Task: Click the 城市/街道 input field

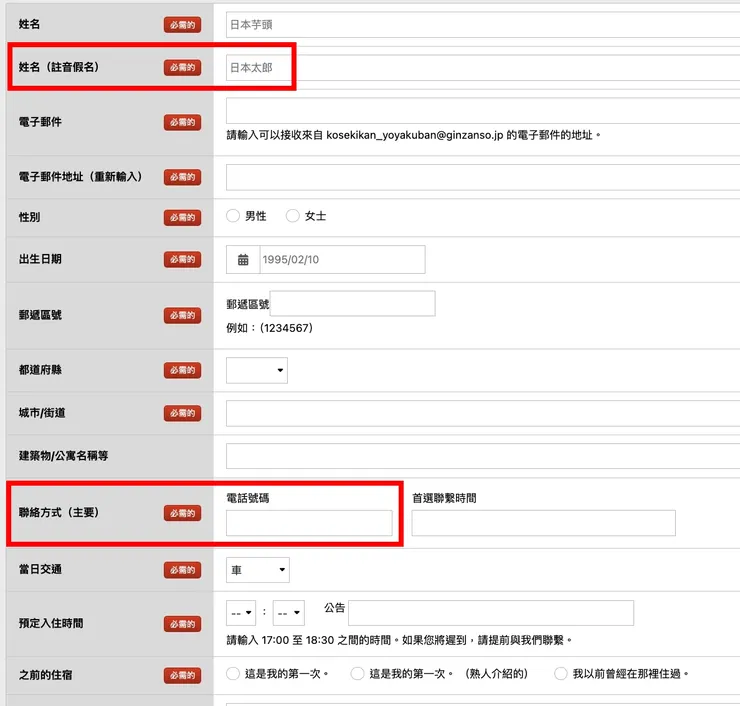Action: coord(483,413)
